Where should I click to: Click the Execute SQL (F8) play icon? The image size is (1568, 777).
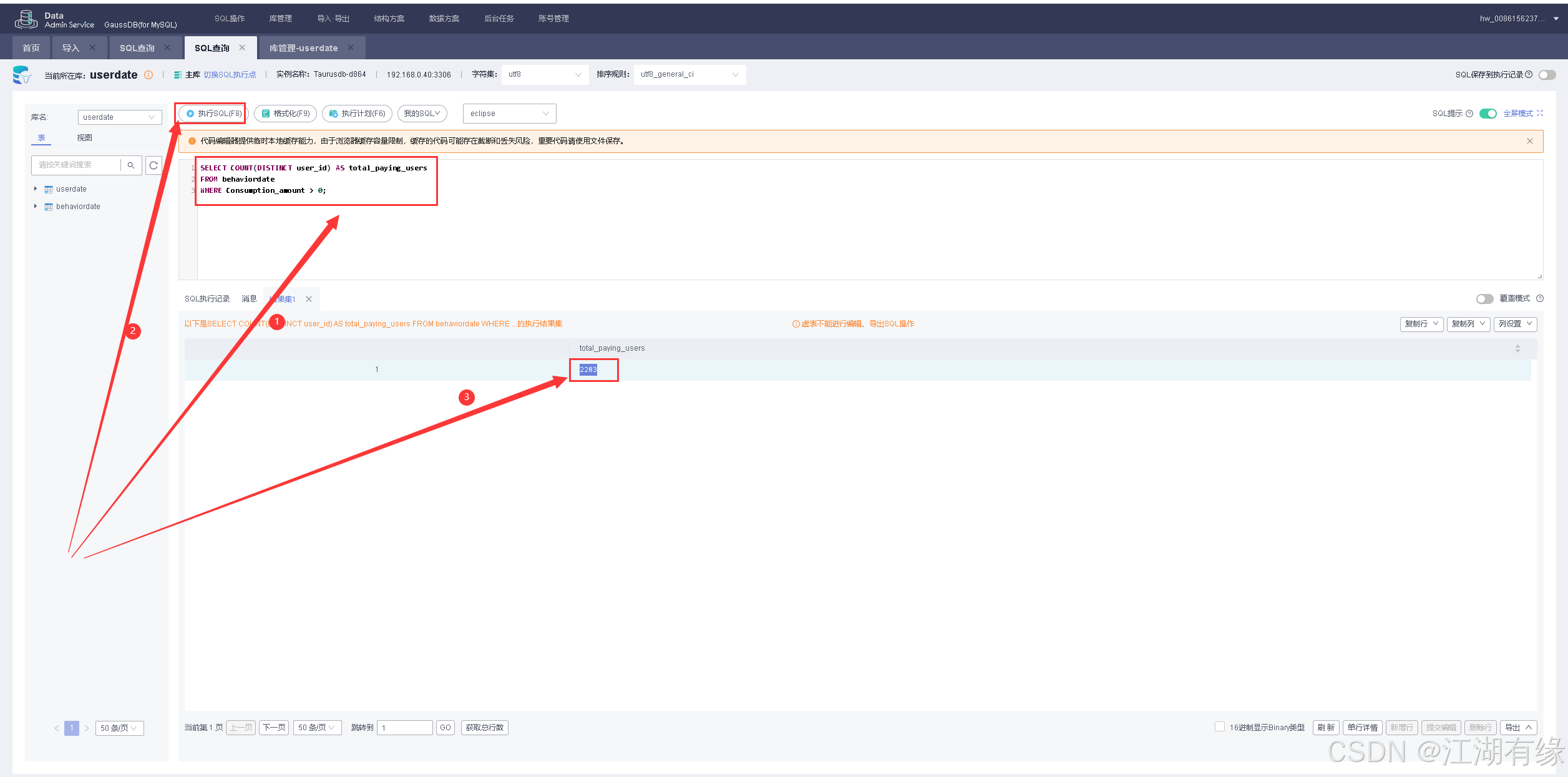190,114
